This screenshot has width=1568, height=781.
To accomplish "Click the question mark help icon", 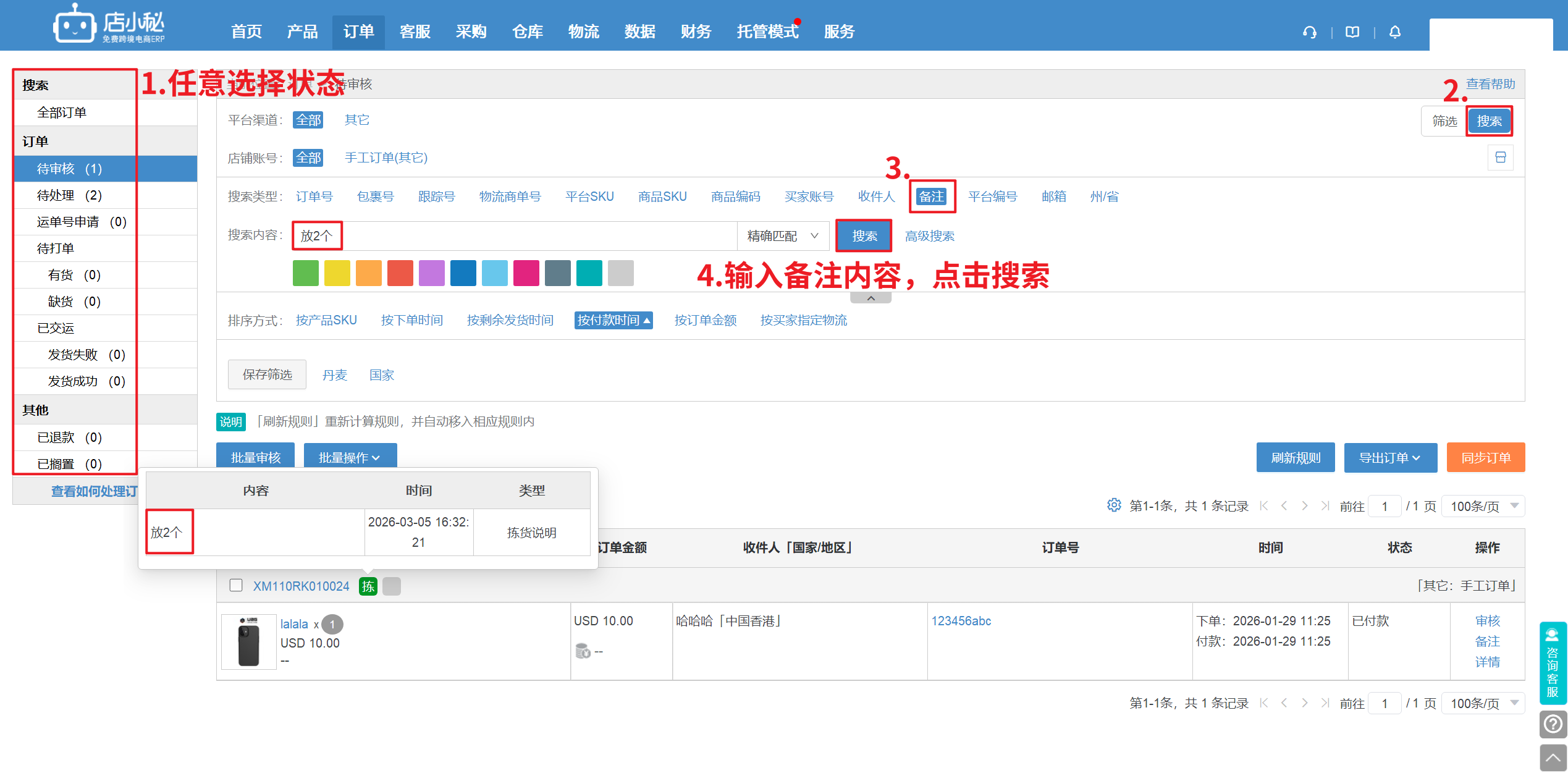I will 1553,724.
